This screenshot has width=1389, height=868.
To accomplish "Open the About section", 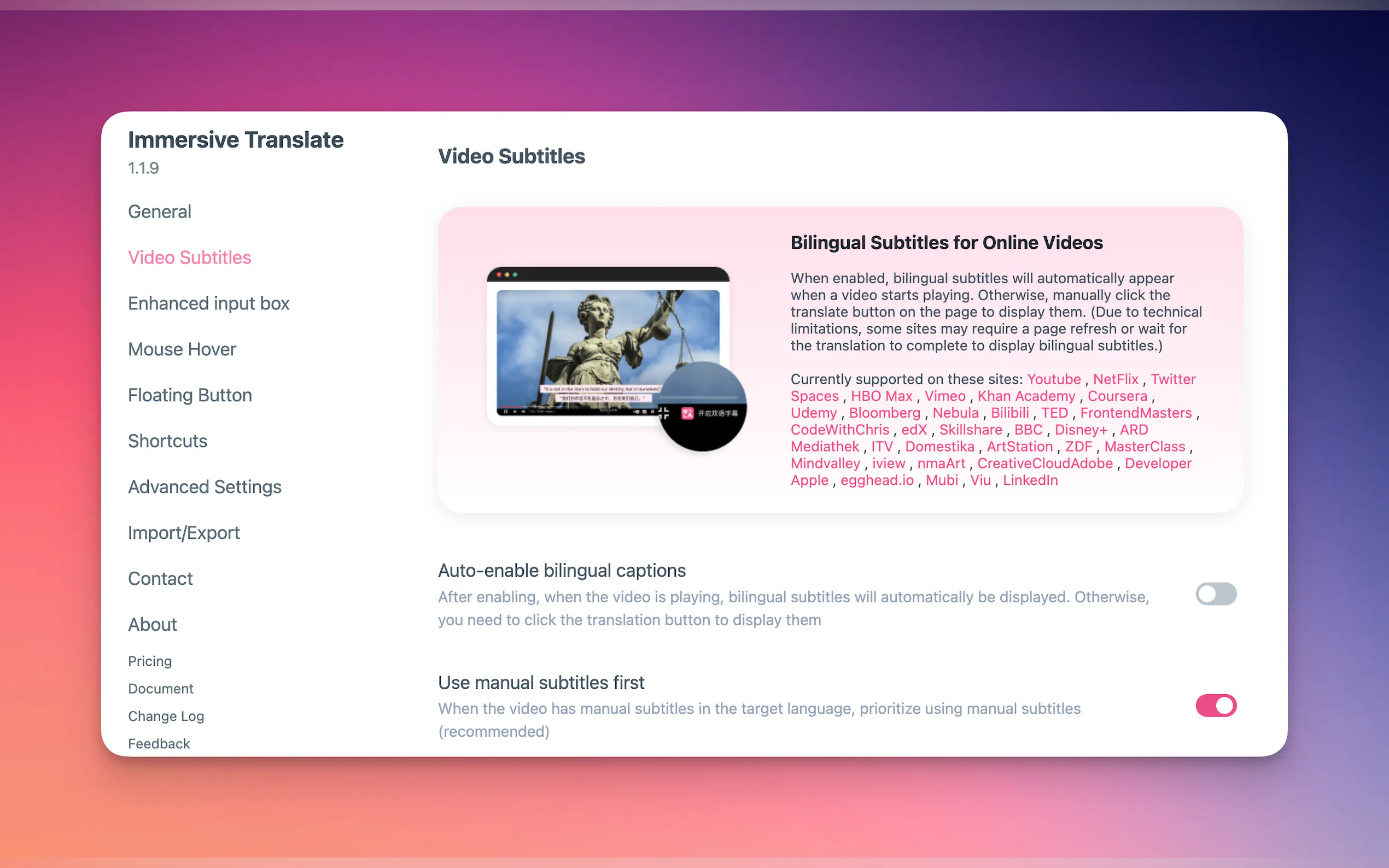I will [152, 625].
